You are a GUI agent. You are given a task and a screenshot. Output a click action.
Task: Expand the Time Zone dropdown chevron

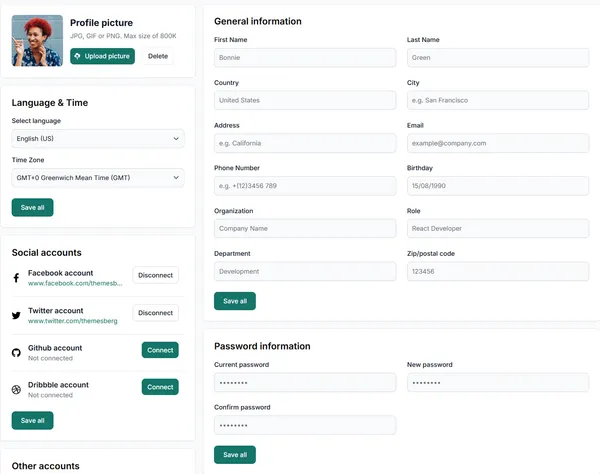[x=176, y=178]
